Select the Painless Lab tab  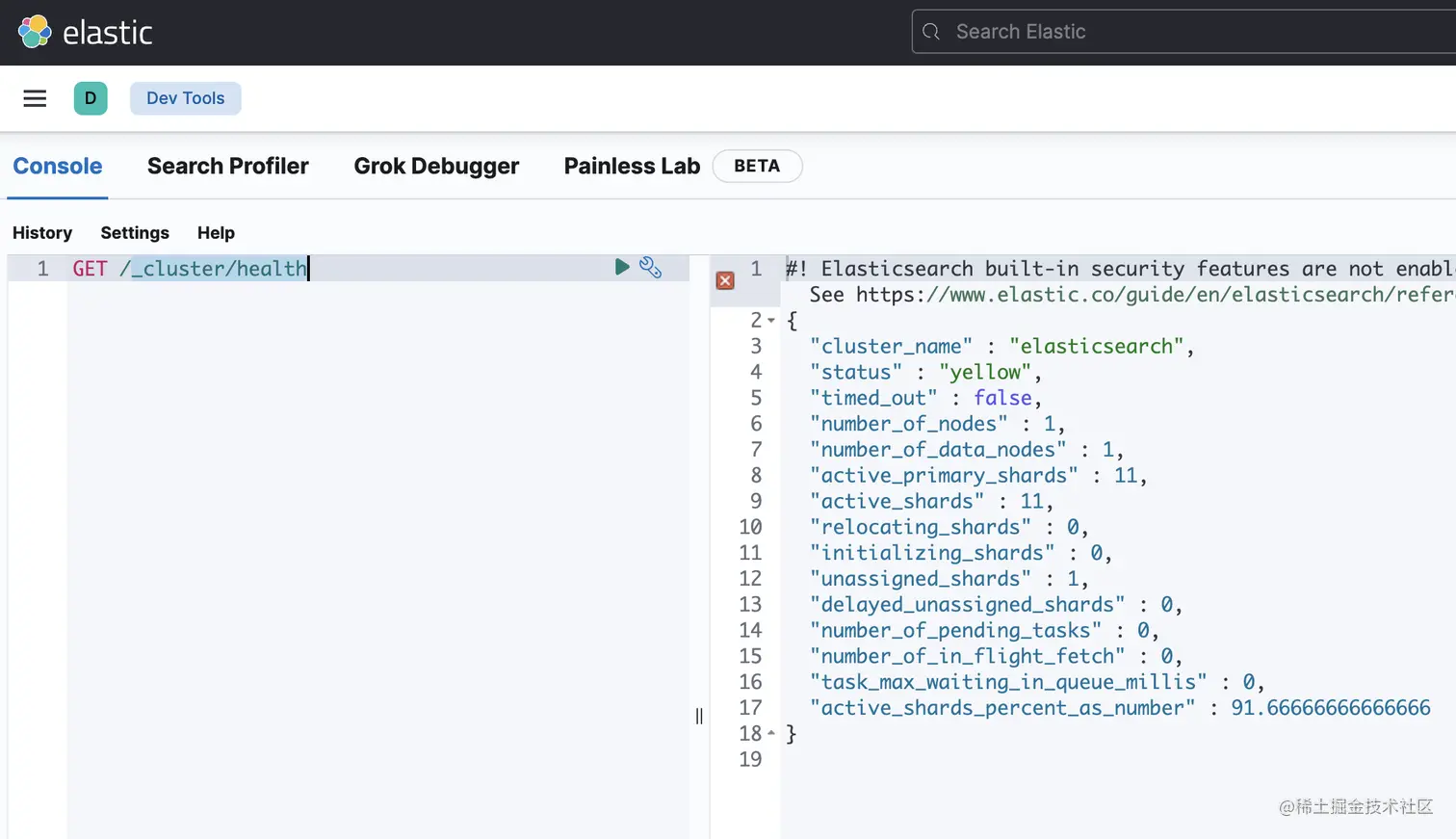[x=632, y=166]
